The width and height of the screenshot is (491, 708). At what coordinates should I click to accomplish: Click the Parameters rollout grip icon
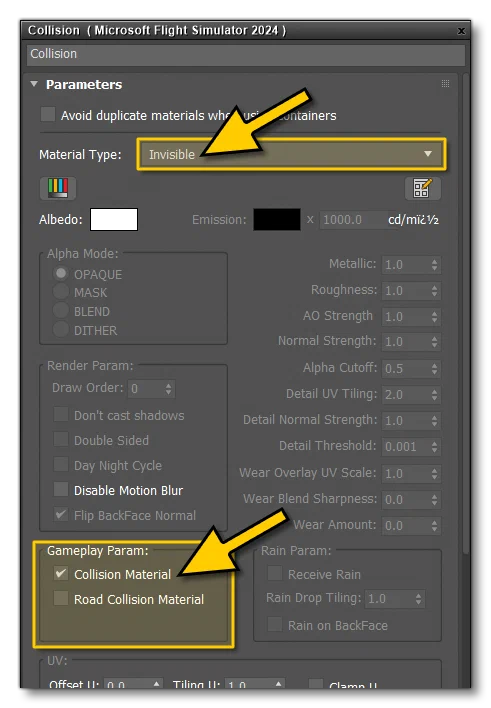tap(445, 84)
